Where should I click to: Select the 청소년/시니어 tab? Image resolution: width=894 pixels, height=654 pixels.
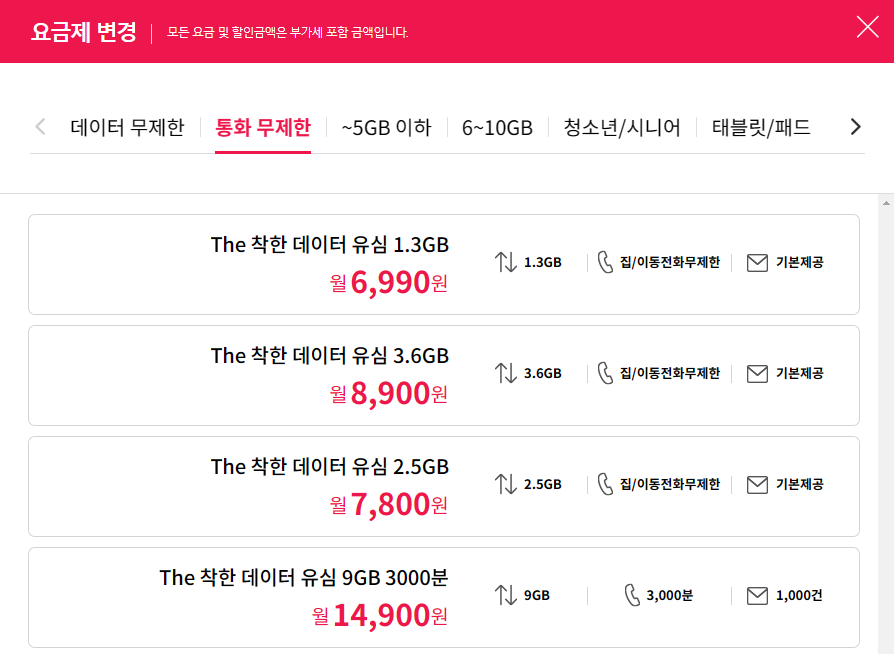[x=622, y=127]
